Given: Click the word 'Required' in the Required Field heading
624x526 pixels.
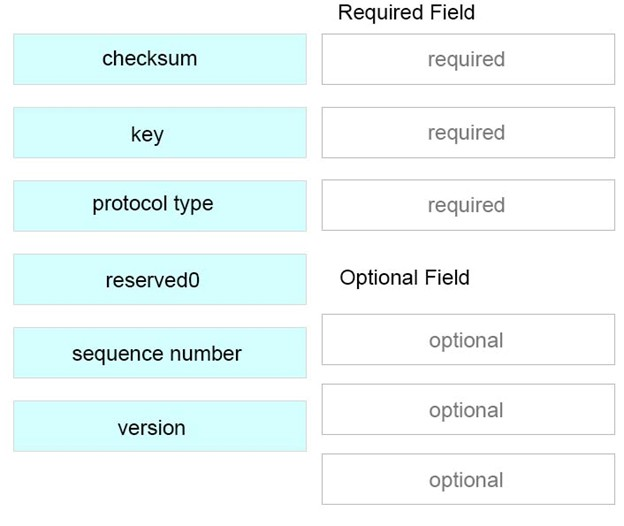Looking at the screenshot, I should pyautogui.click(x=381, y=13).
